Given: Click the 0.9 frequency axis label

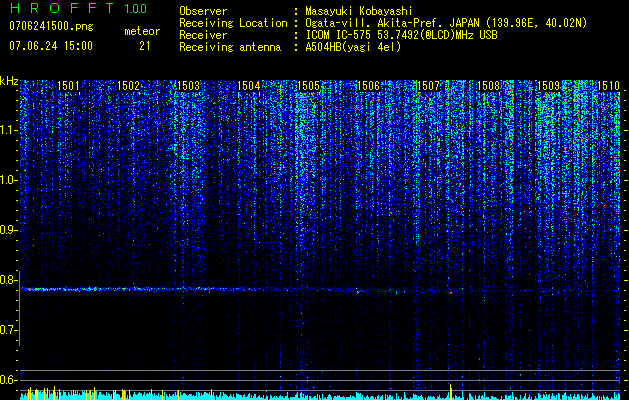Looking at the screenshot, I should (x=9, y=230).
